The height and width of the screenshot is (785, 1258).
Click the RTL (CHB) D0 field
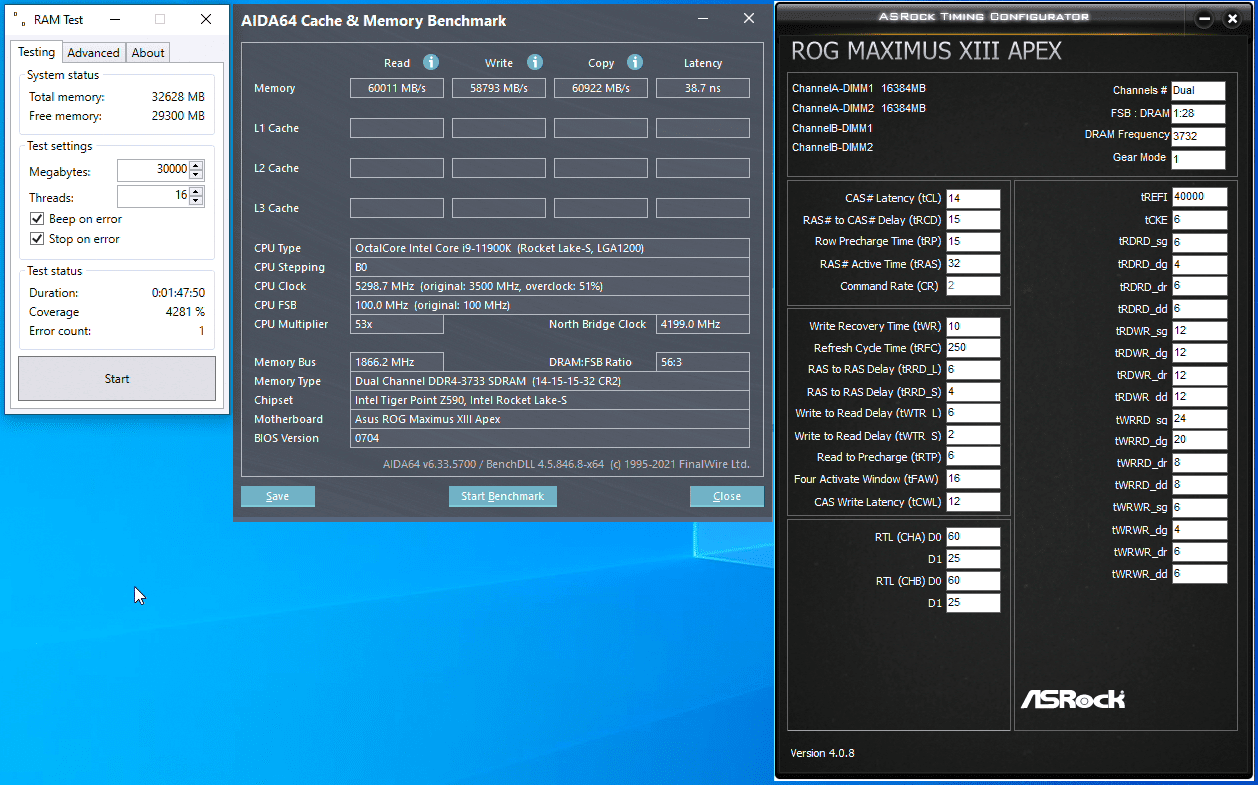(x=973, y=581)
